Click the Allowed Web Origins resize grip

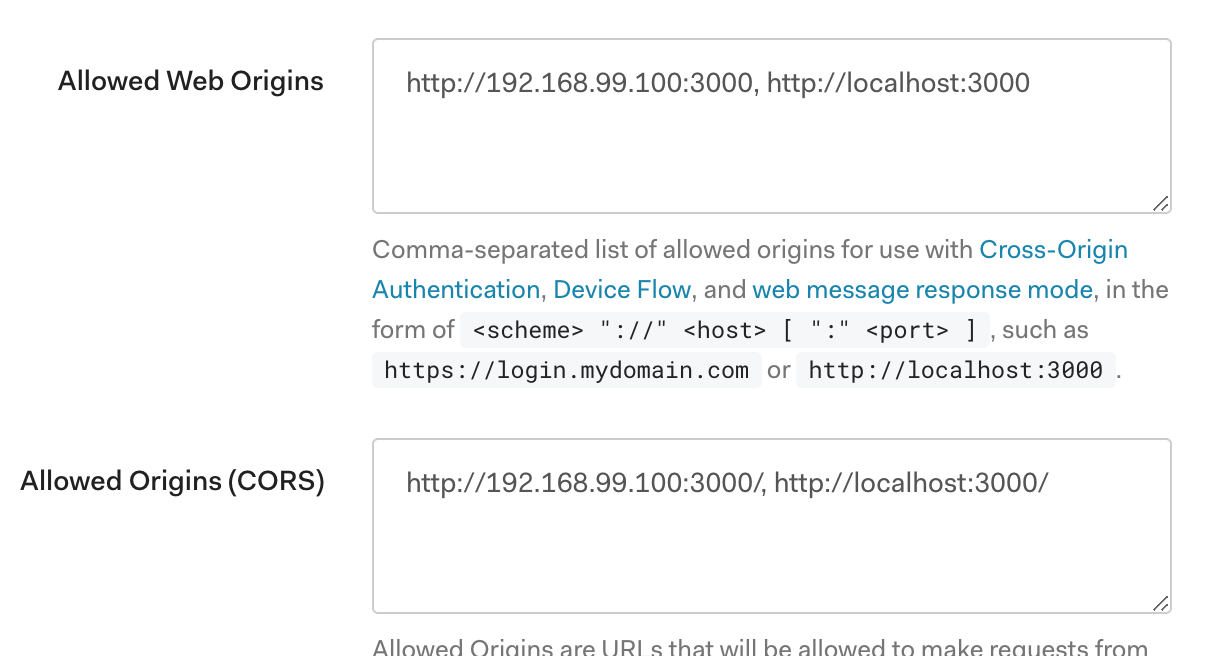[1162, 205]
